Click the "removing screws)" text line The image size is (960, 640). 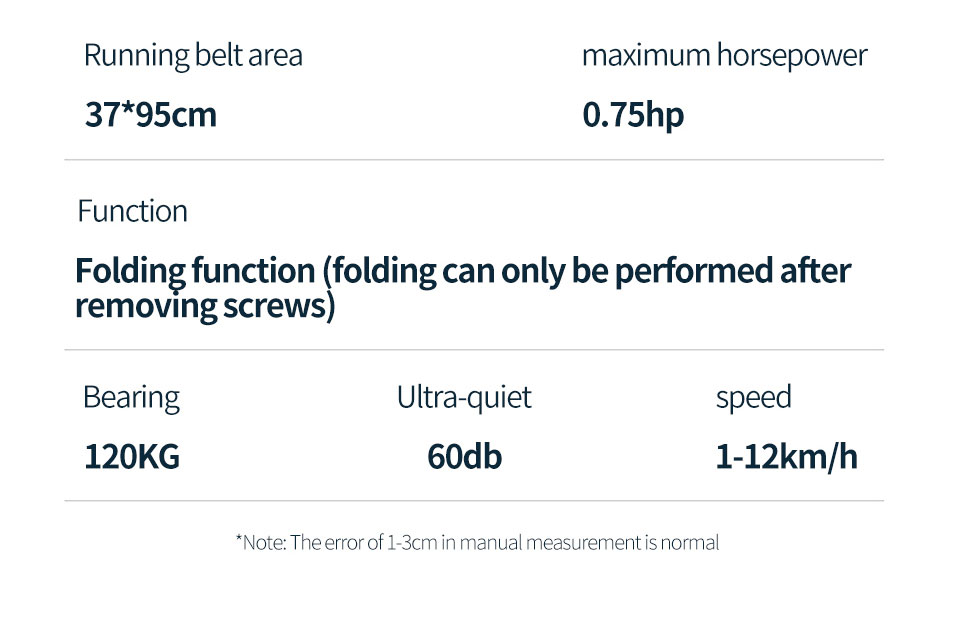click(x=204, y=306)
